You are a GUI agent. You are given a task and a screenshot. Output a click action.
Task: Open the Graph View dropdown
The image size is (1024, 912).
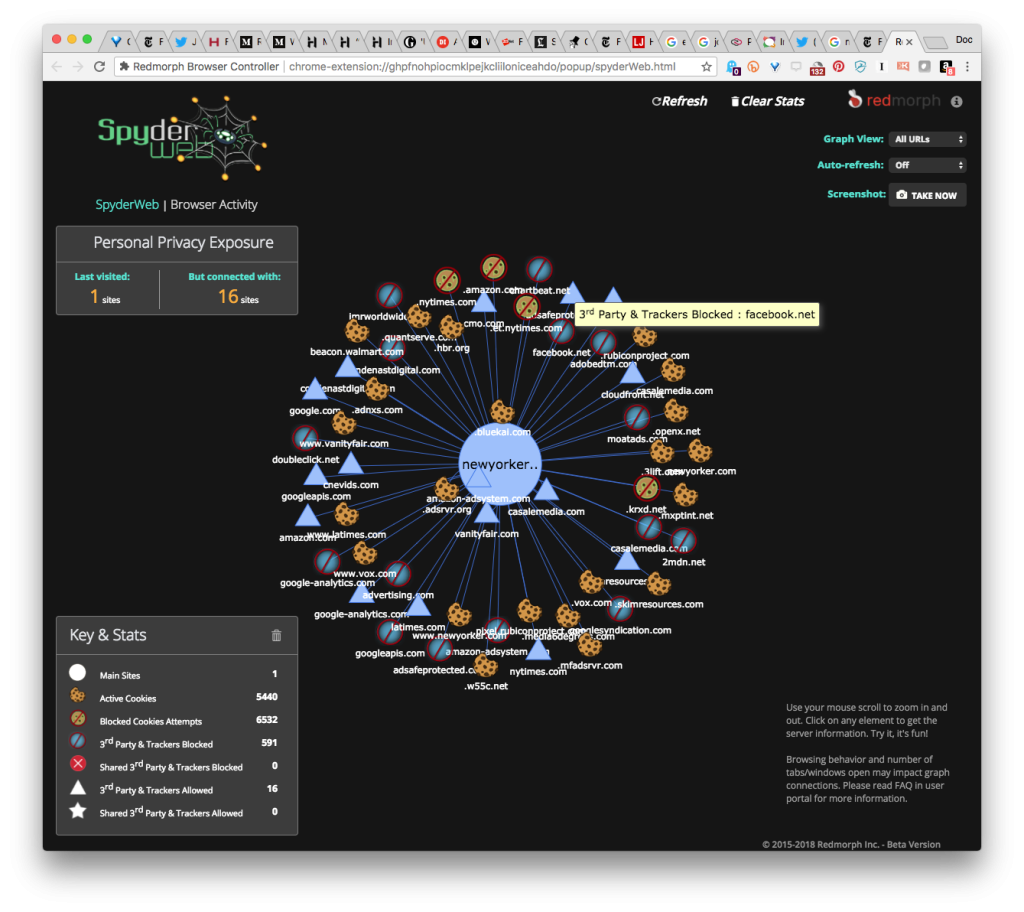(928, 139)
